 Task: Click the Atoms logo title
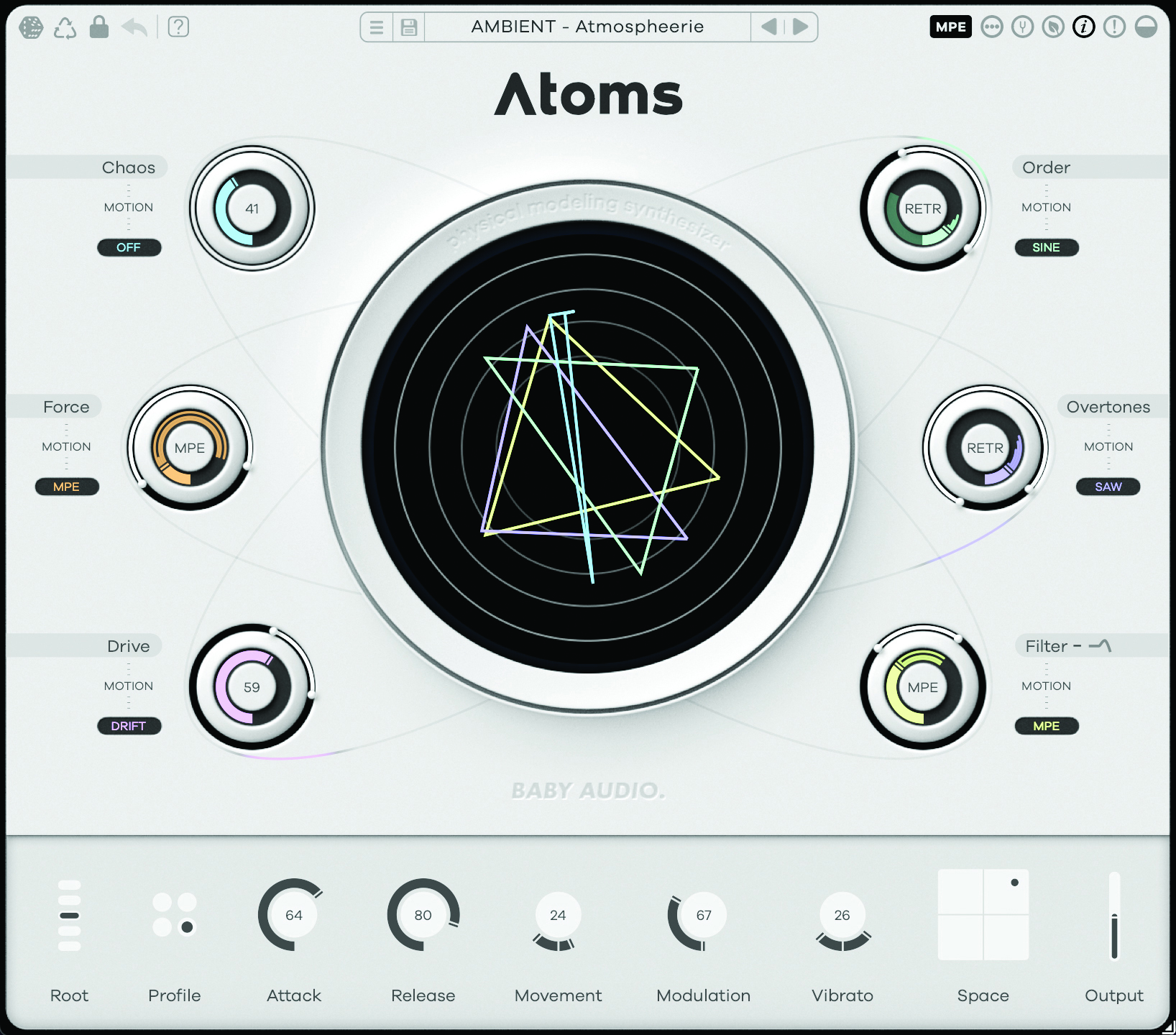coord(588,94)
